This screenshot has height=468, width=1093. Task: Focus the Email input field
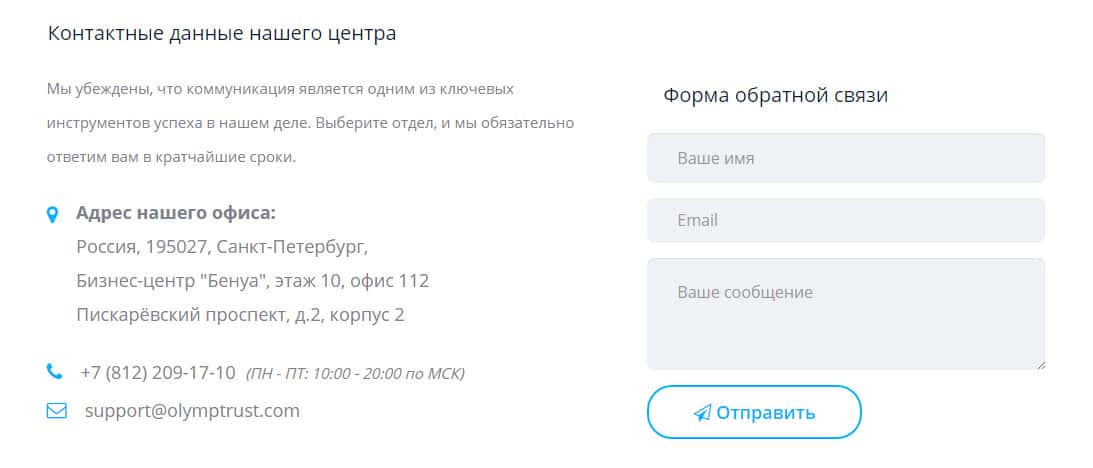pos(845,220)
